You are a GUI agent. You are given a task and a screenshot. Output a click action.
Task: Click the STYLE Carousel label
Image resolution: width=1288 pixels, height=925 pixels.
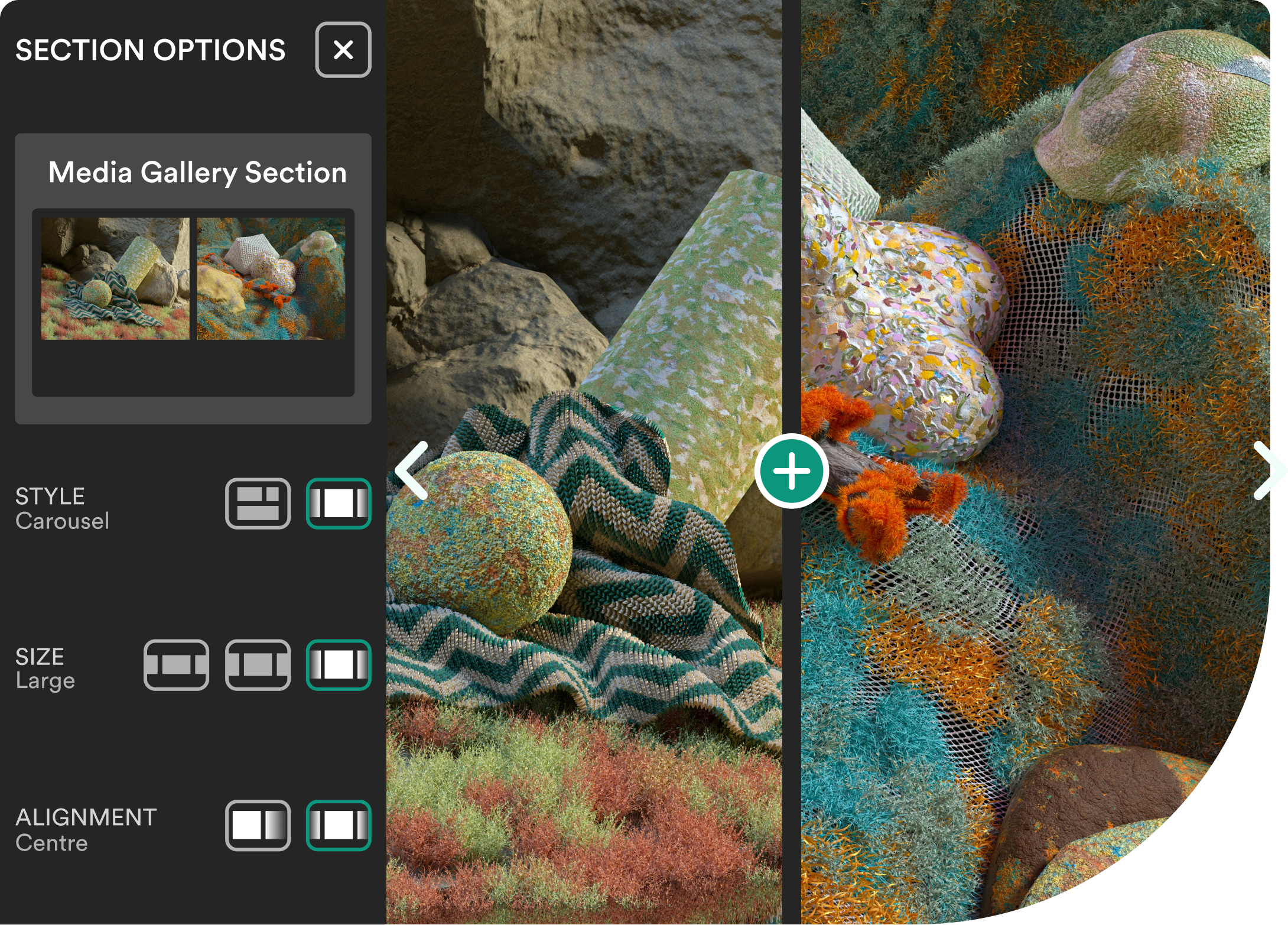pos(62,508)
